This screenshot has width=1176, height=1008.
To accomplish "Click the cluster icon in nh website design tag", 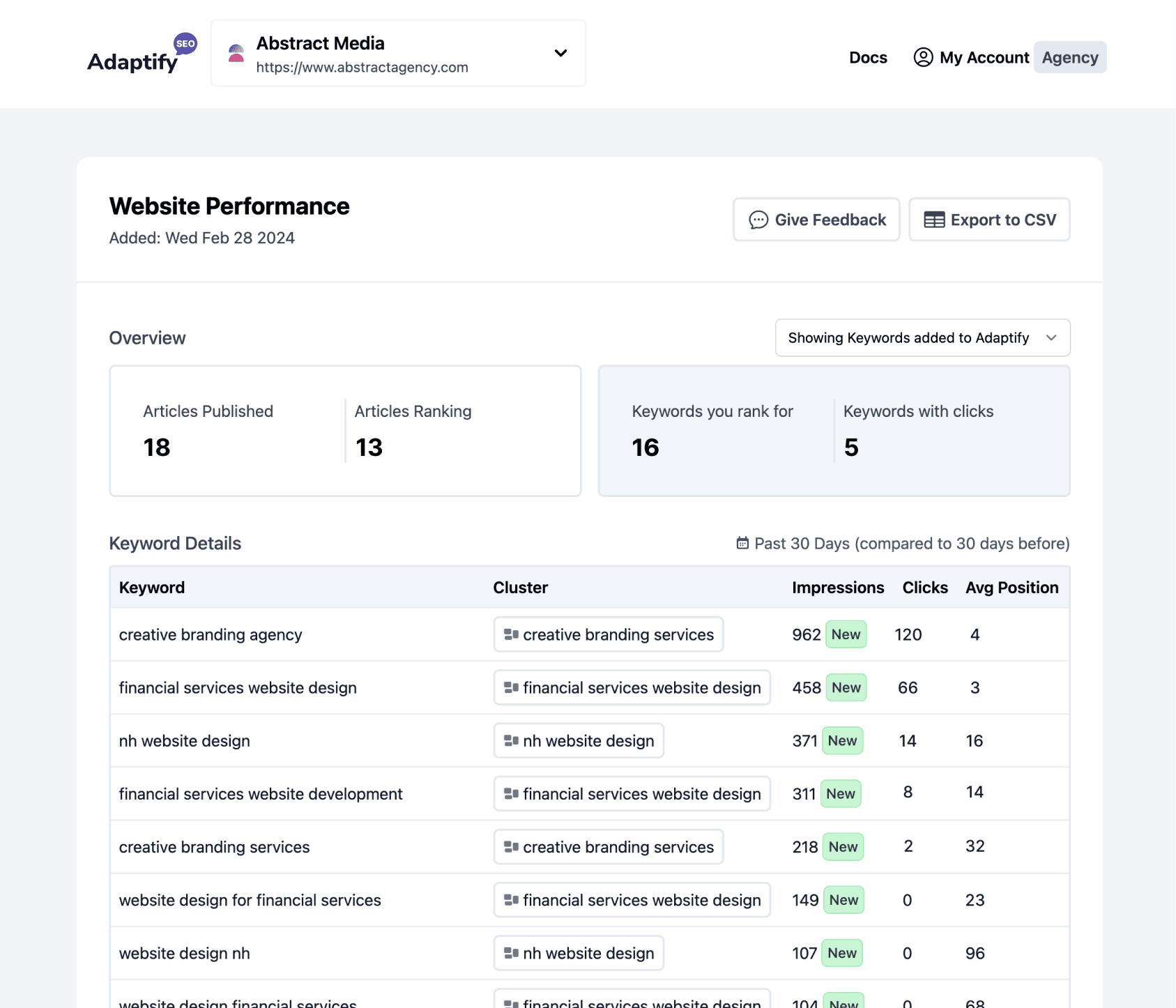I will tap(510, 740).
